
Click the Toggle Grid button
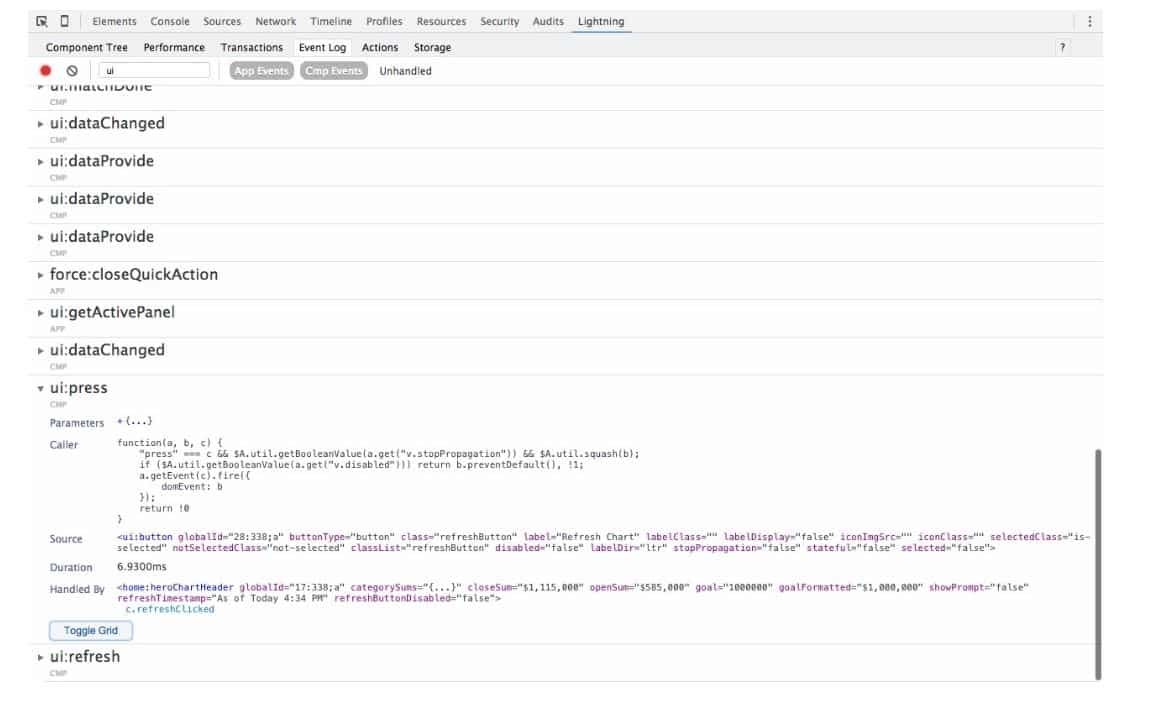point(91,631)
